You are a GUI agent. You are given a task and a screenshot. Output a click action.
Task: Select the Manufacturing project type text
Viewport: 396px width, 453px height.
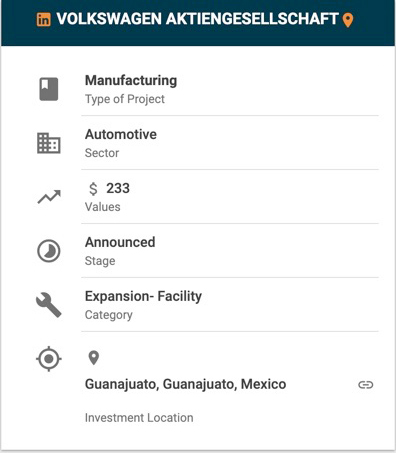point(131,80)
